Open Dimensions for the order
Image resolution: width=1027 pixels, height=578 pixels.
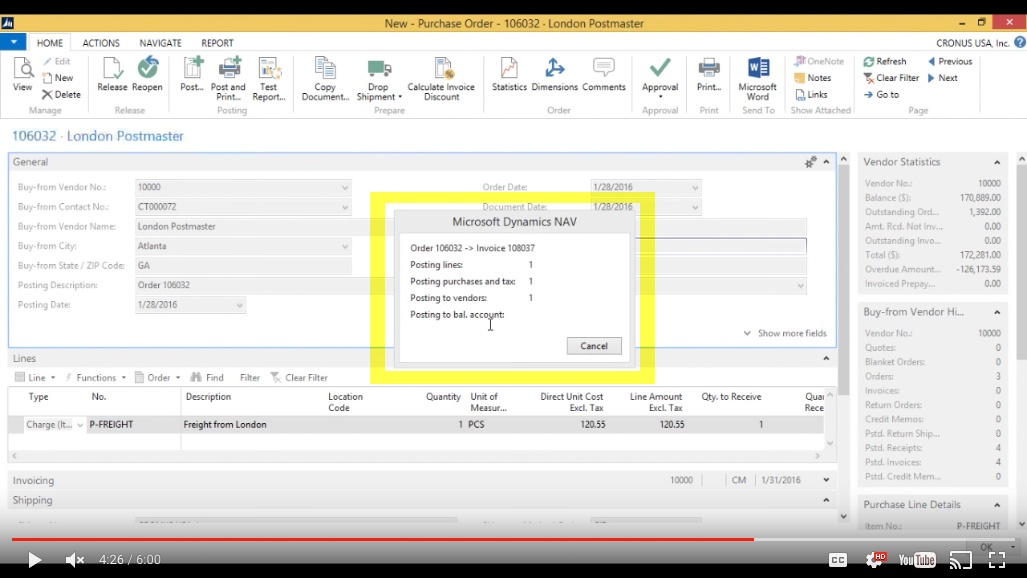(x=554, y=73)
